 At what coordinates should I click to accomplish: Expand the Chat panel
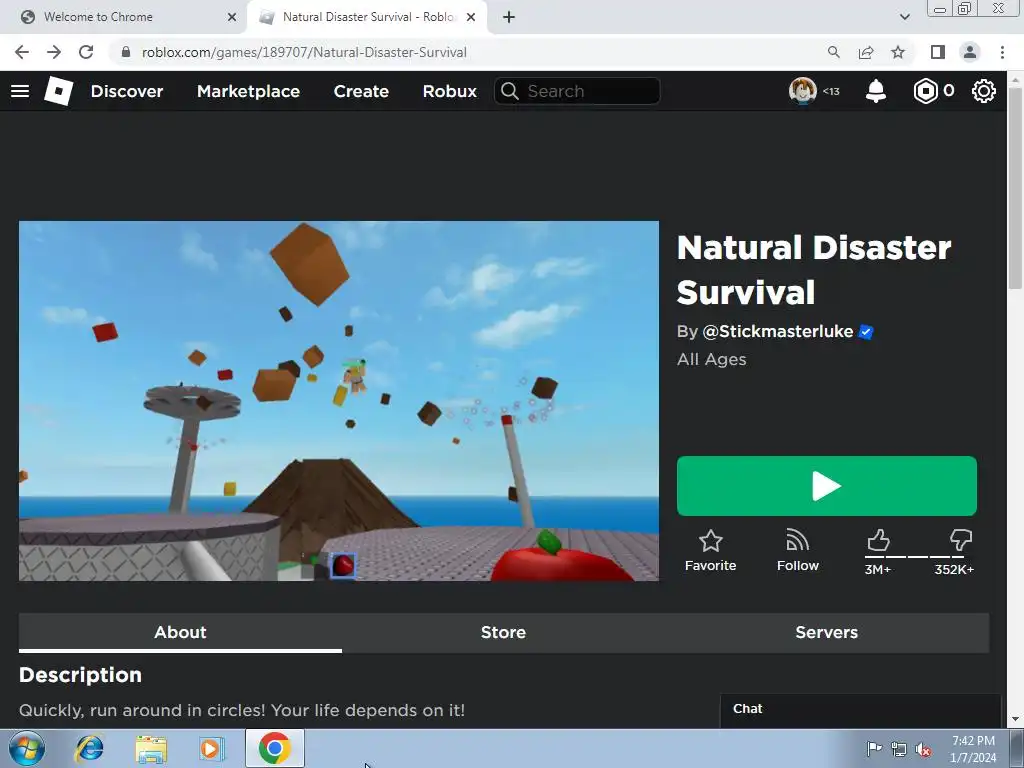click(x=861, y=710)
